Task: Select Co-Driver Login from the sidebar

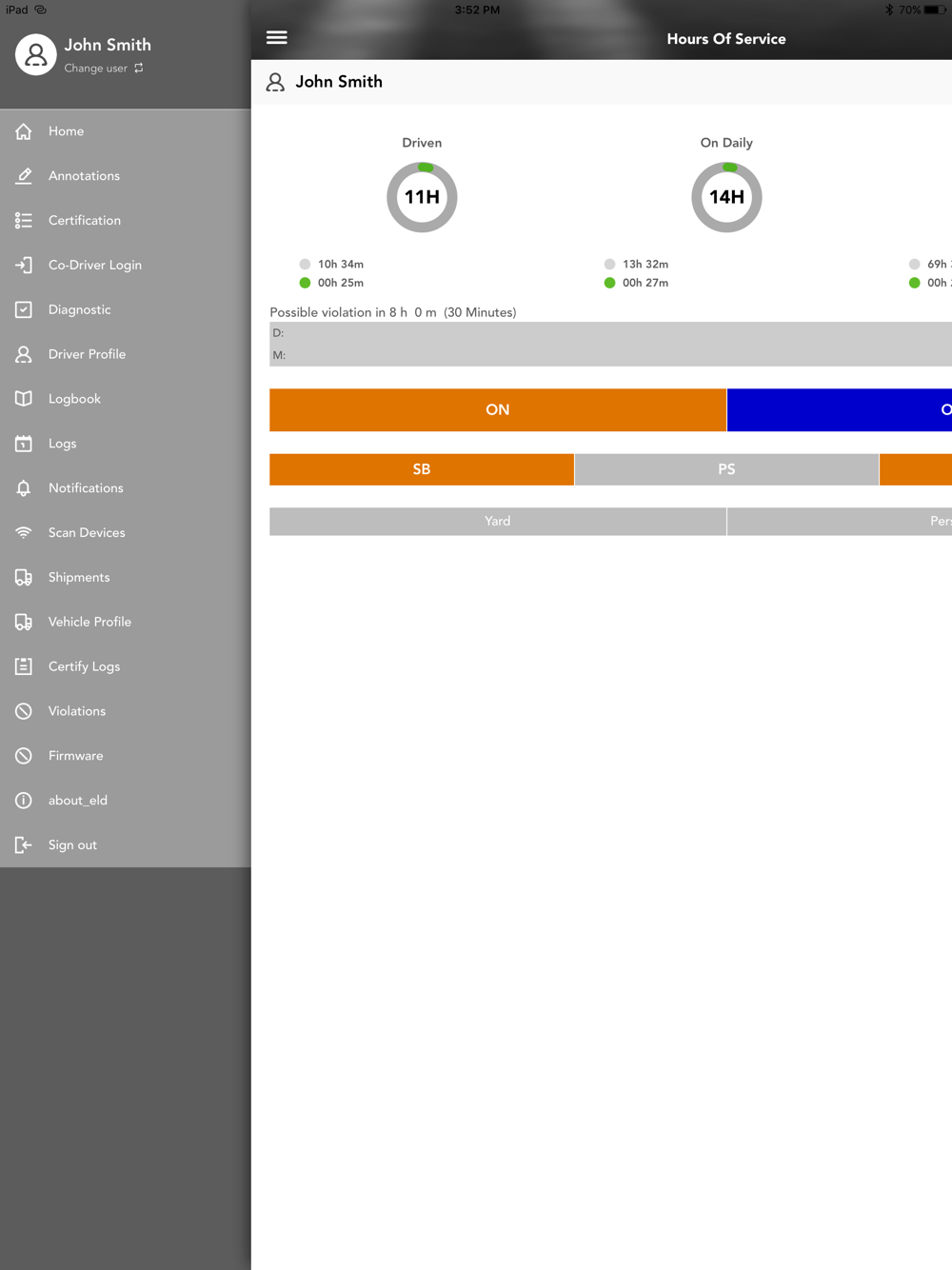Action: 126,266
